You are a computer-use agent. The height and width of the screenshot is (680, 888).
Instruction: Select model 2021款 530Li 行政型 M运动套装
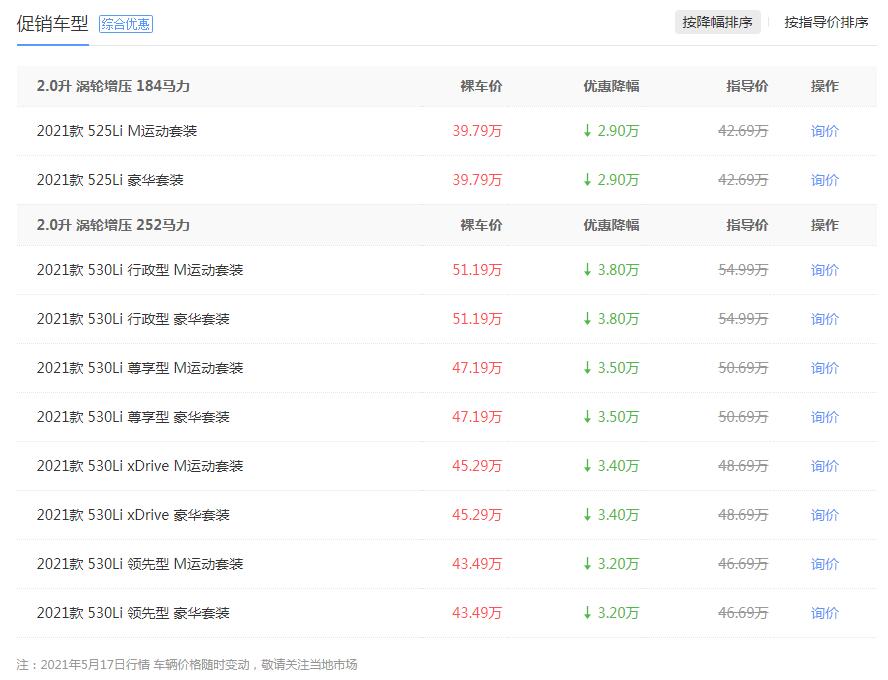tap(140, 270)
